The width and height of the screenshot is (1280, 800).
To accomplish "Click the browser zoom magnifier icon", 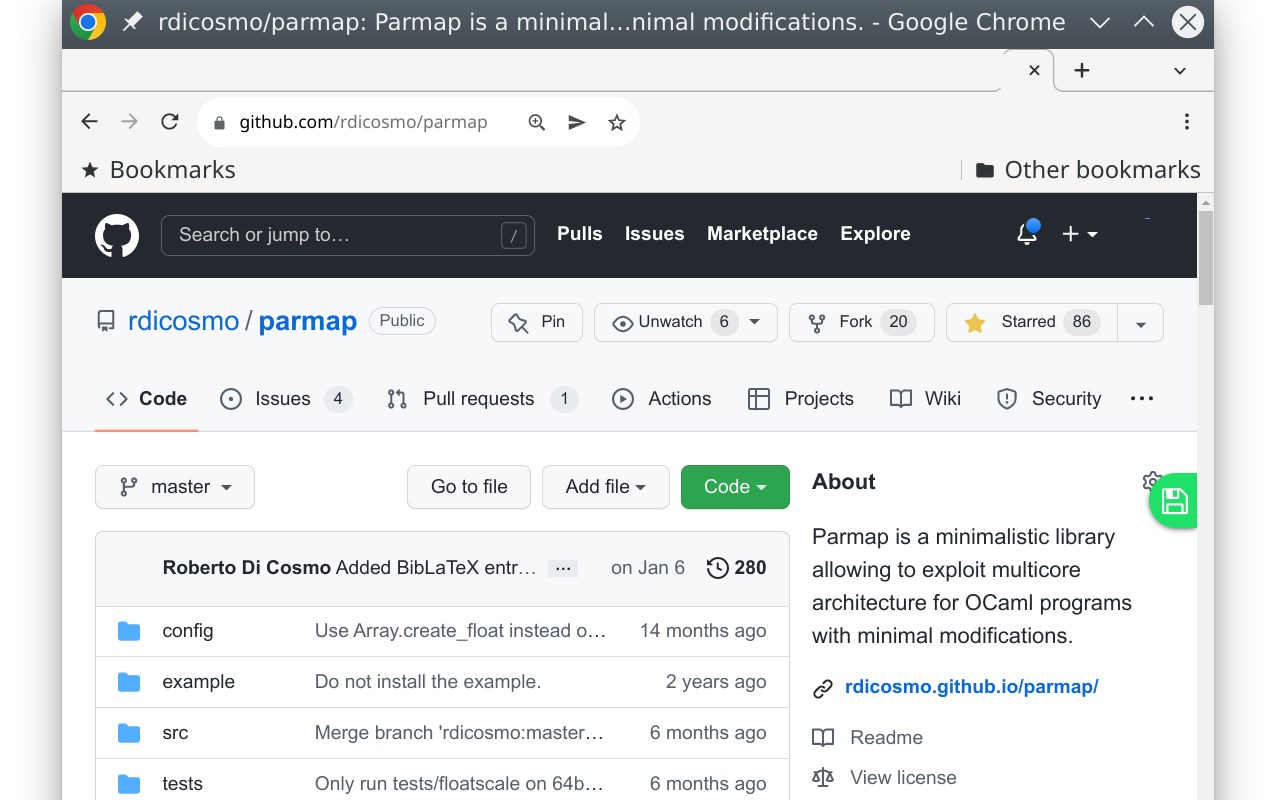I will [537, 122].
